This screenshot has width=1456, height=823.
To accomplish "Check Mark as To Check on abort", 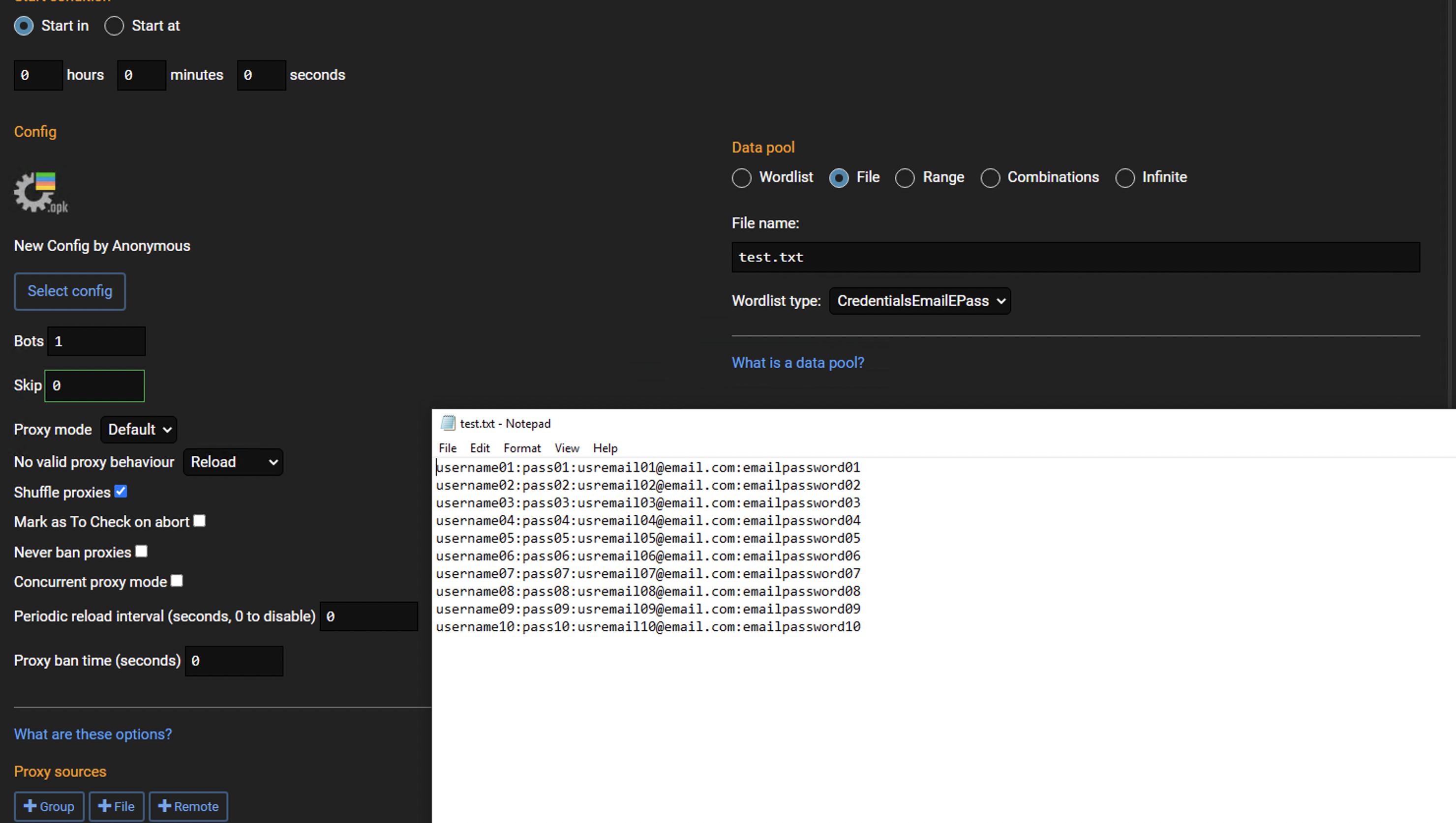I will pyautogui.click(x=199, y=520).
